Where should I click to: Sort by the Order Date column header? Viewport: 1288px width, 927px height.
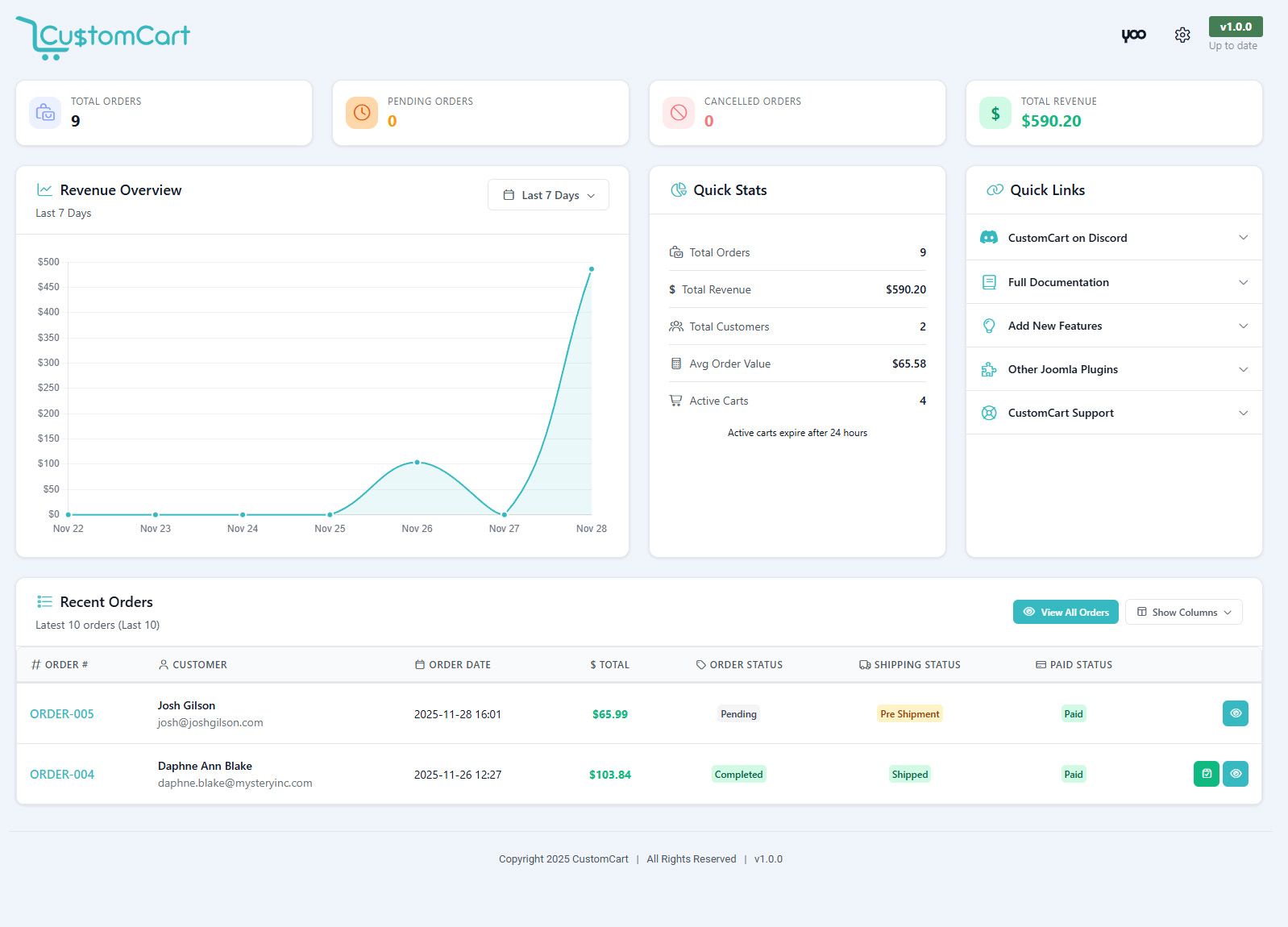pos(459,665)
